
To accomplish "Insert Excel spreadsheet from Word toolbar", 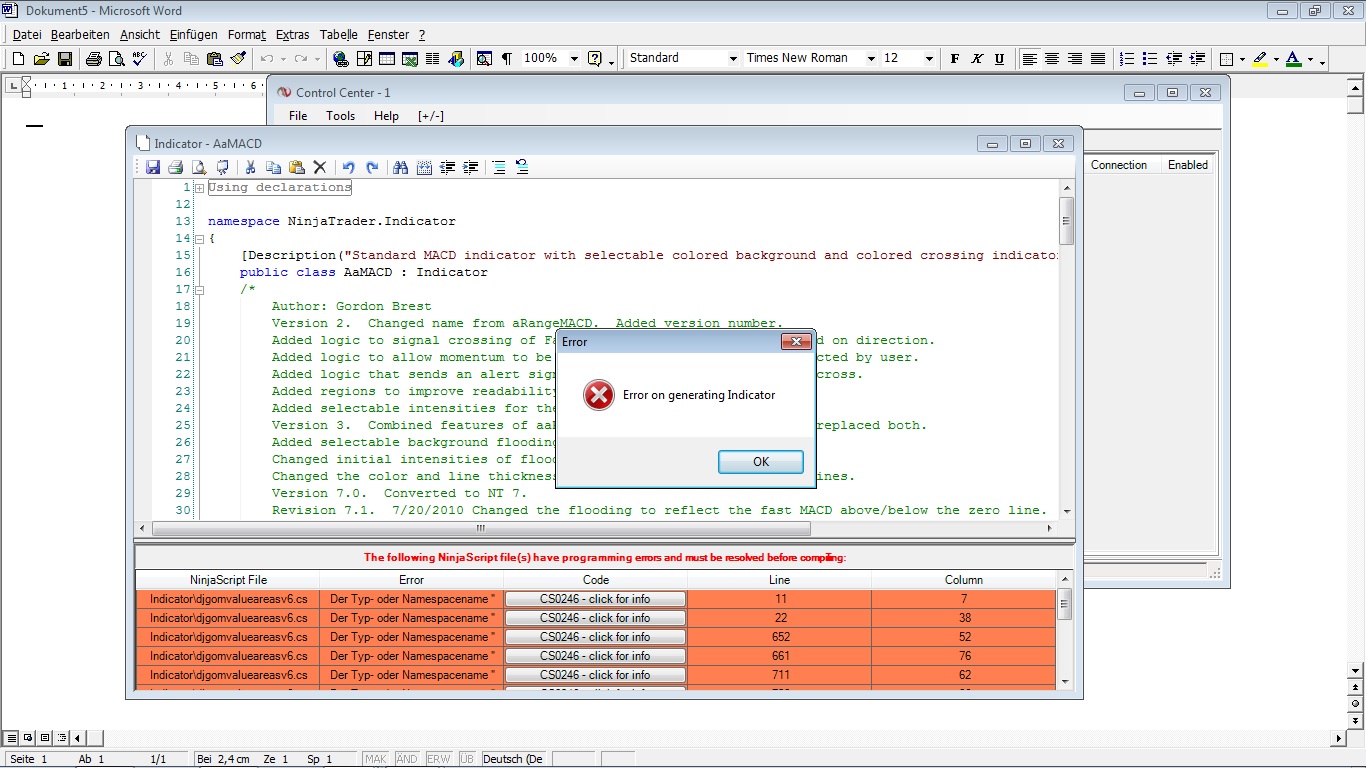I will click(x=410, y=59).
